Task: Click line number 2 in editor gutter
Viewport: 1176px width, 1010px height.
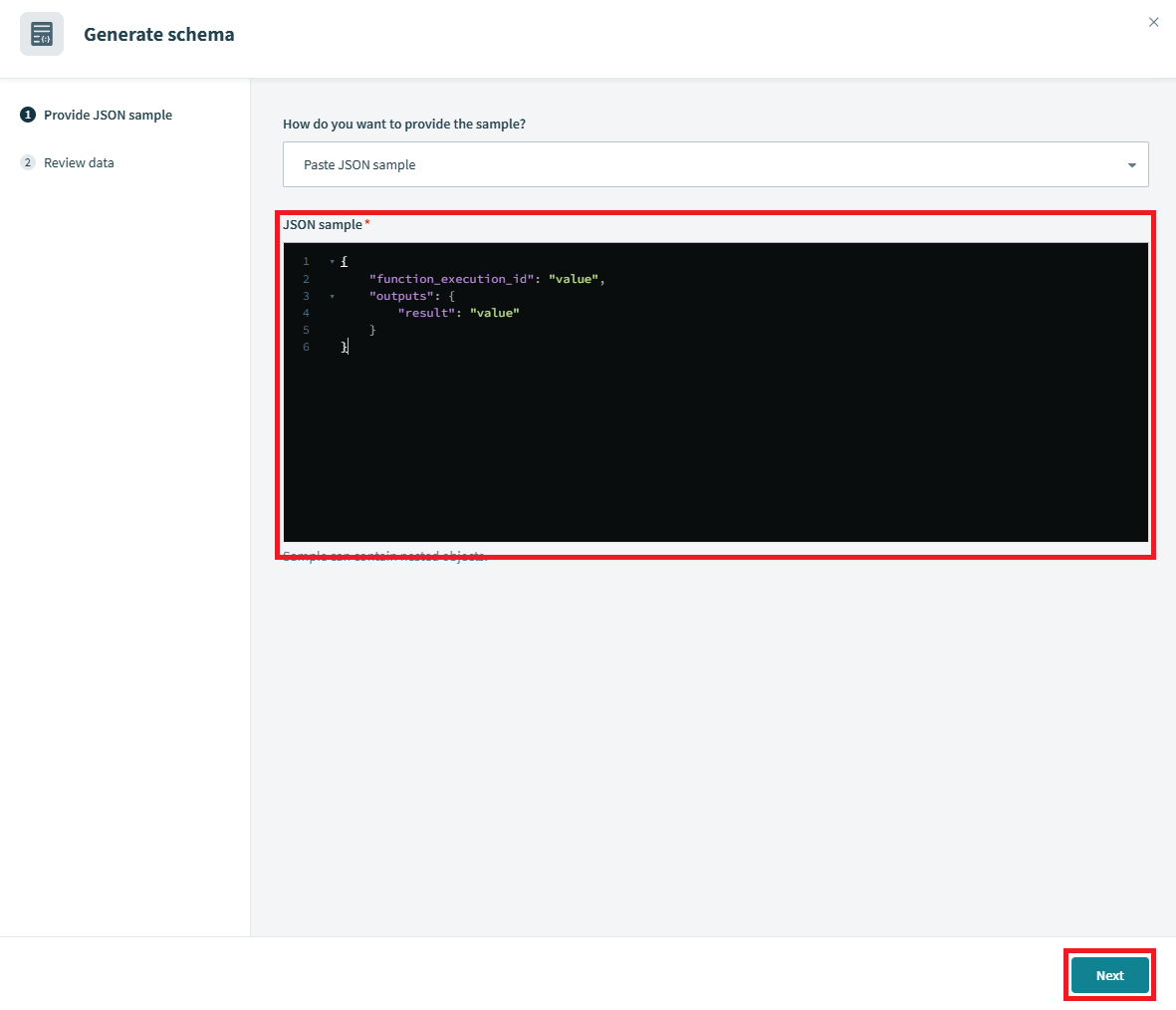Action: [306, 279]
